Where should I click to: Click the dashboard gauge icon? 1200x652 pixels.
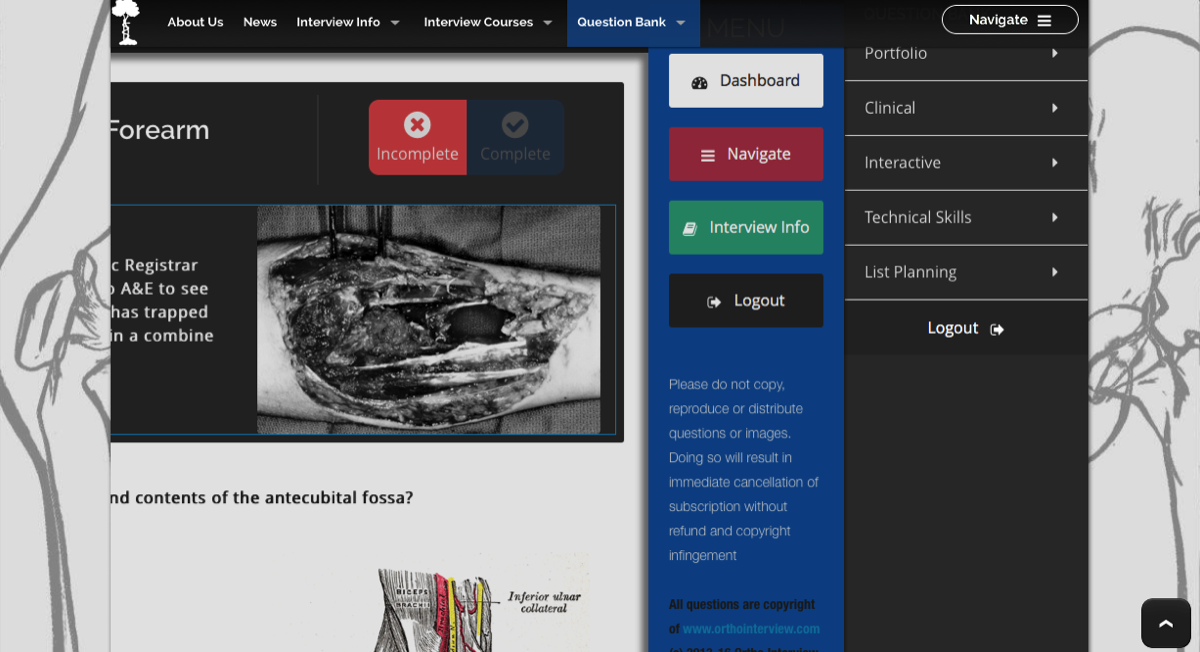[x=700, y=83]
